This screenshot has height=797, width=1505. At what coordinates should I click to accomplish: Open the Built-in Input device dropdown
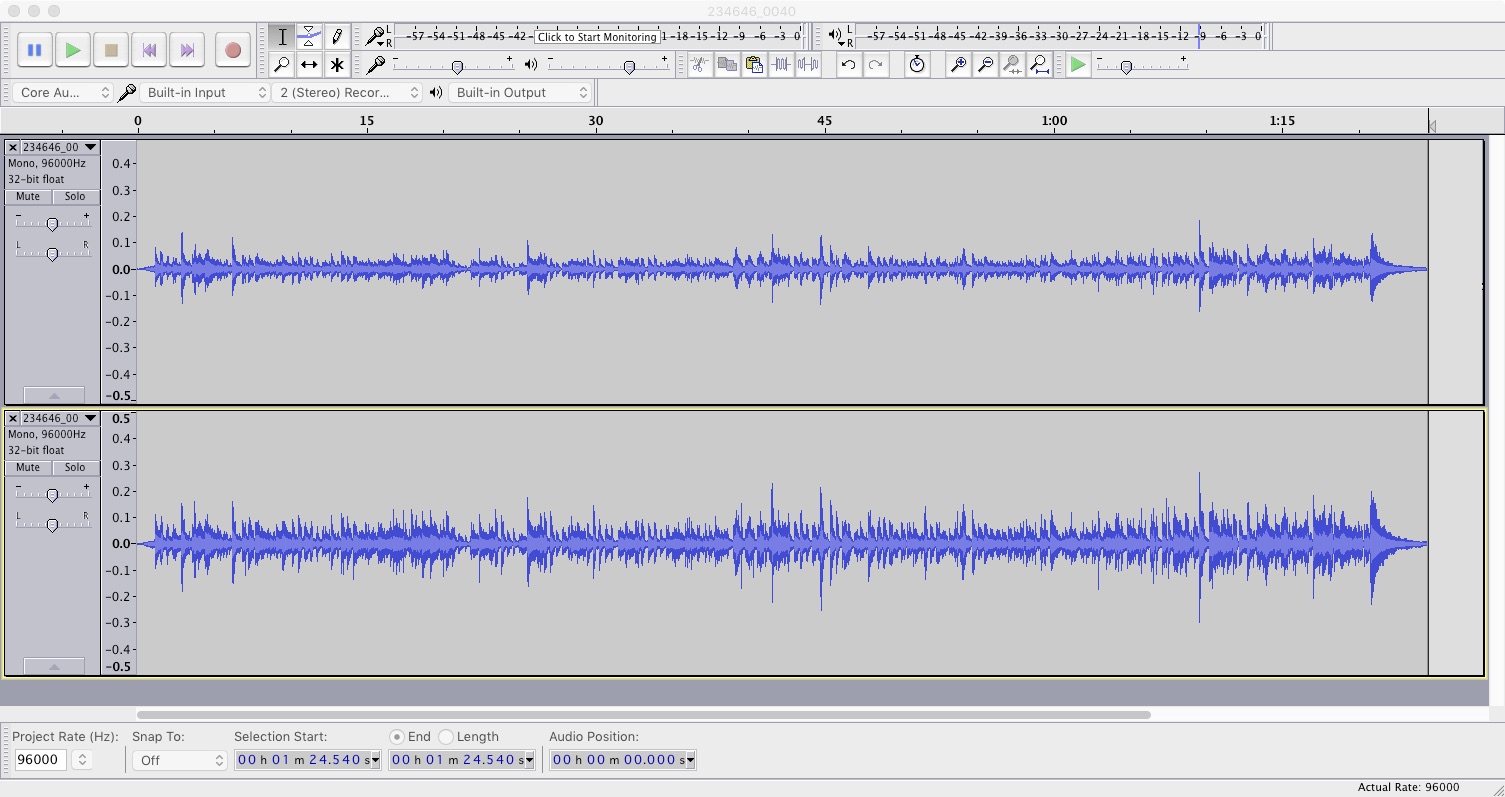click(x=205, y=92)
